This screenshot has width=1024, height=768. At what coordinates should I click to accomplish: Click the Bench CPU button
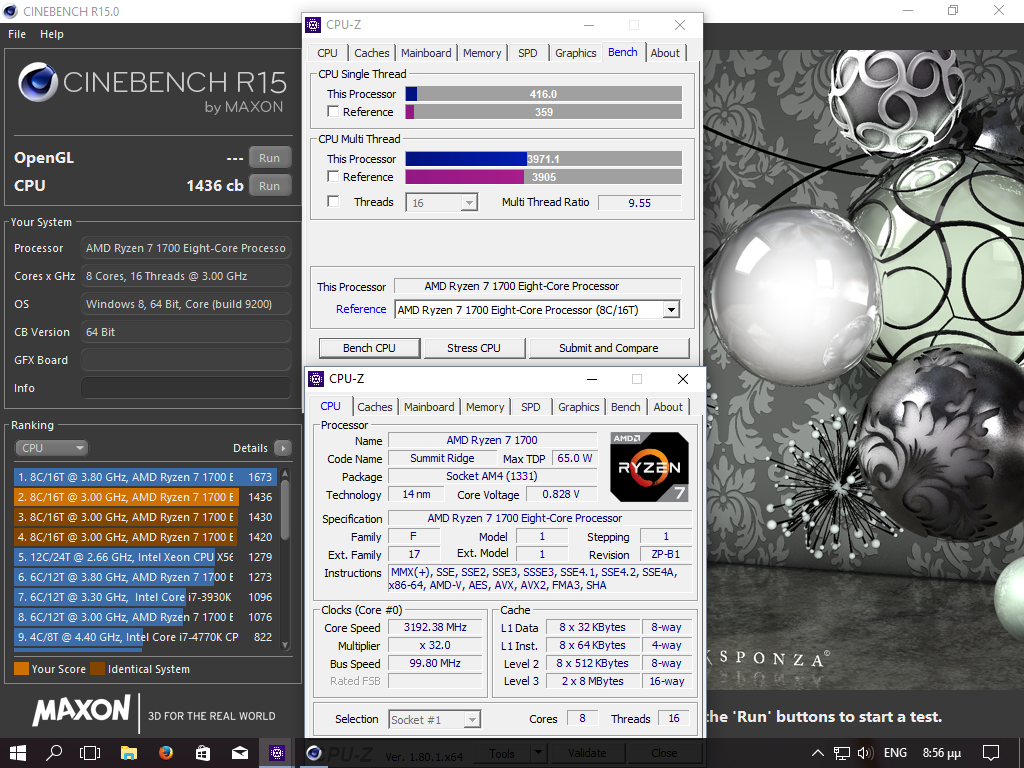370,348
